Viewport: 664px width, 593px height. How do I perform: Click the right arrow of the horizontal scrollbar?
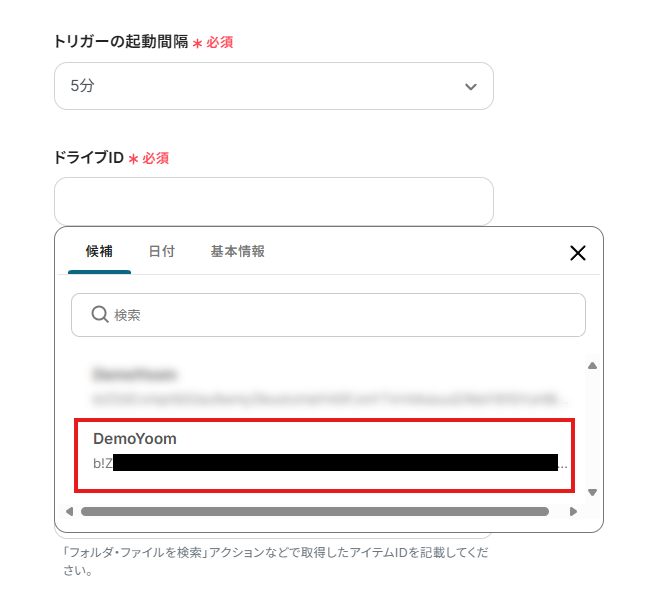coord(573,512)
